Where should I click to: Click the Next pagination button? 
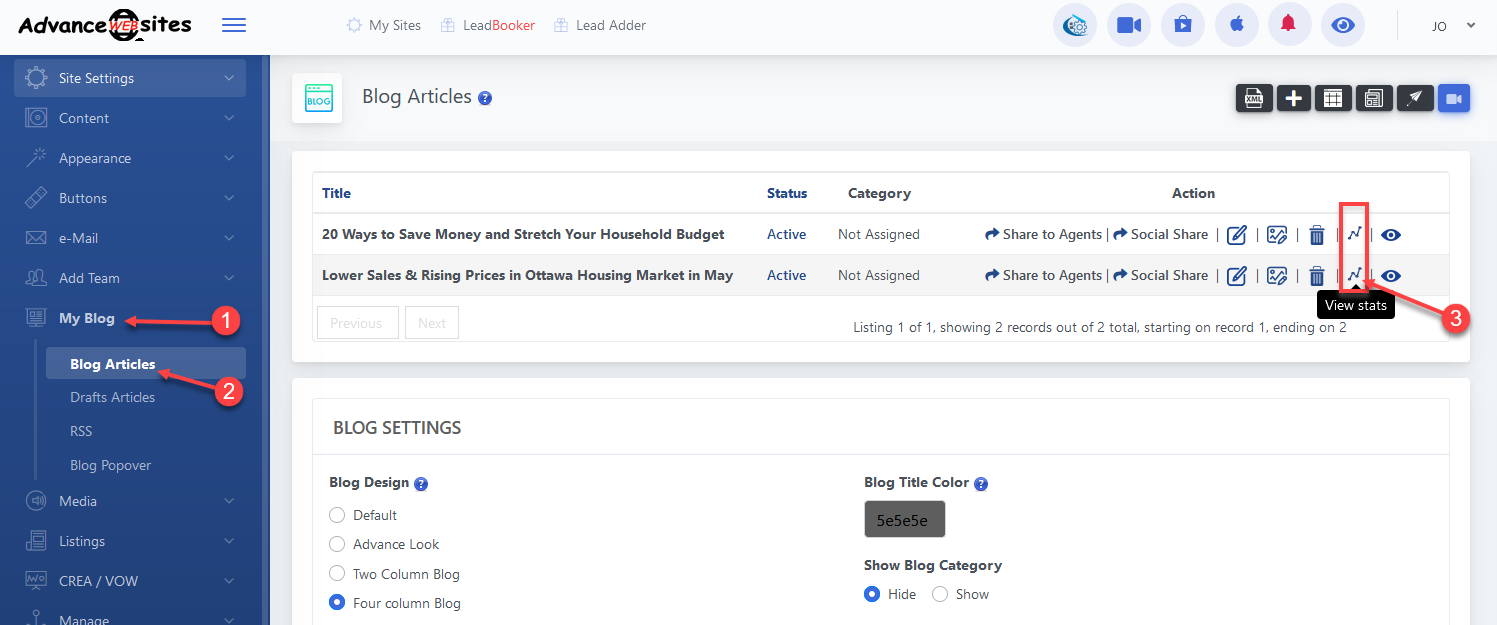[432, 323]
